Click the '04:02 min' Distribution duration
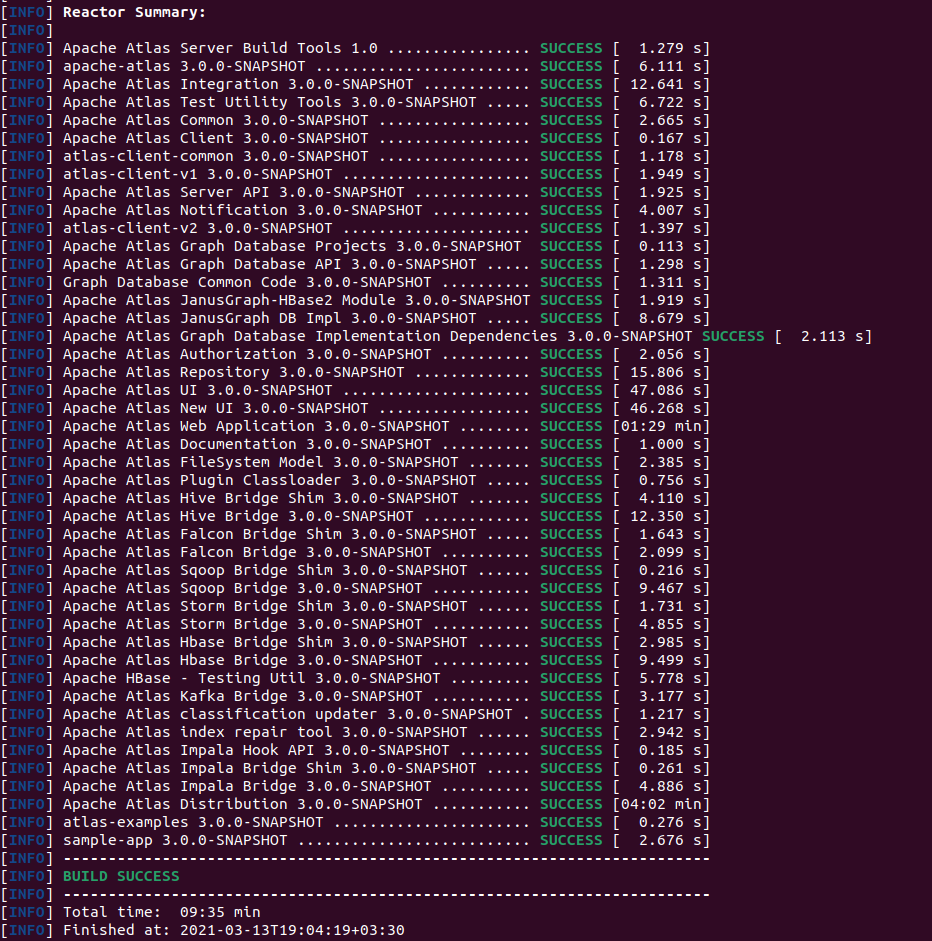The width and height of the screenshot is (932, 941). pyautogui.click(x=661, y=804)
